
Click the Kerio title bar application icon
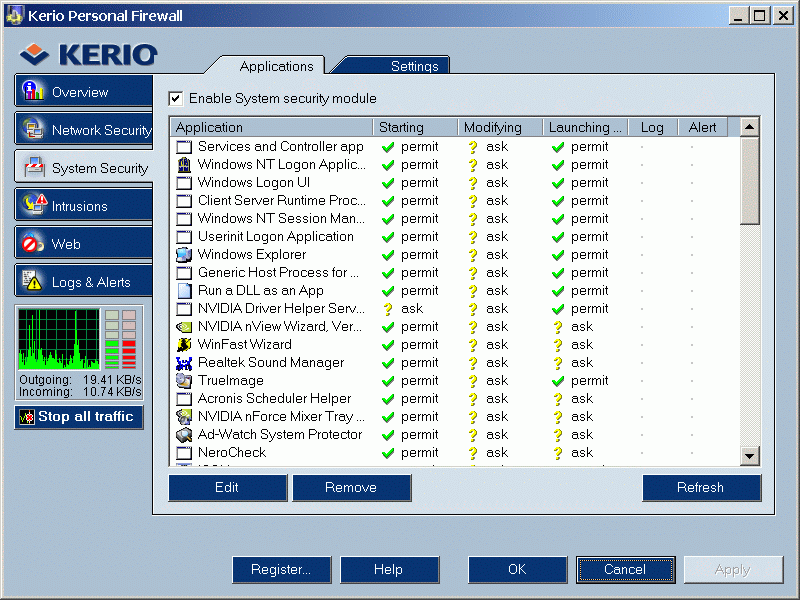[14, 15]
